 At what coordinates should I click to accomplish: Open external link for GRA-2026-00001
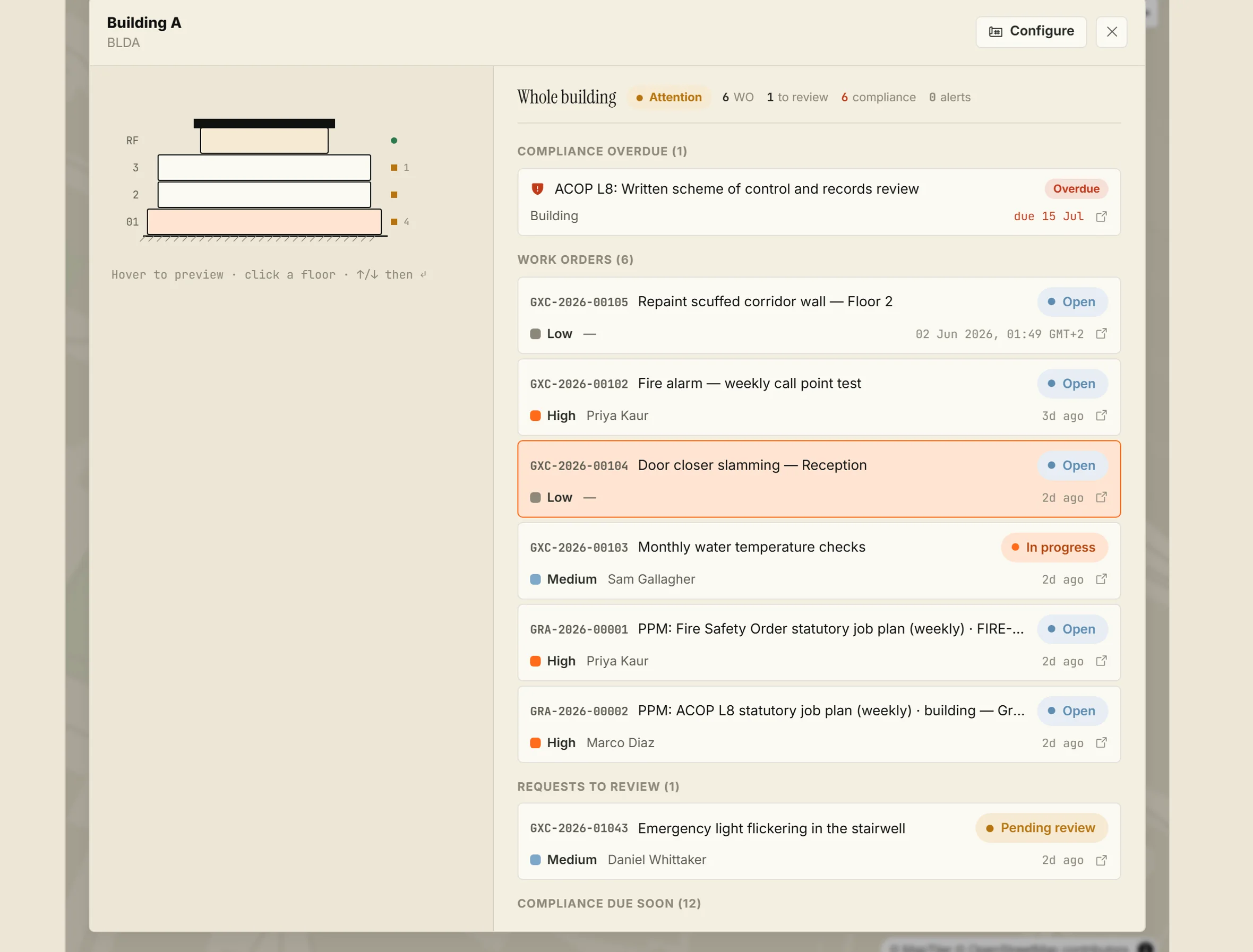(1101, 661)
